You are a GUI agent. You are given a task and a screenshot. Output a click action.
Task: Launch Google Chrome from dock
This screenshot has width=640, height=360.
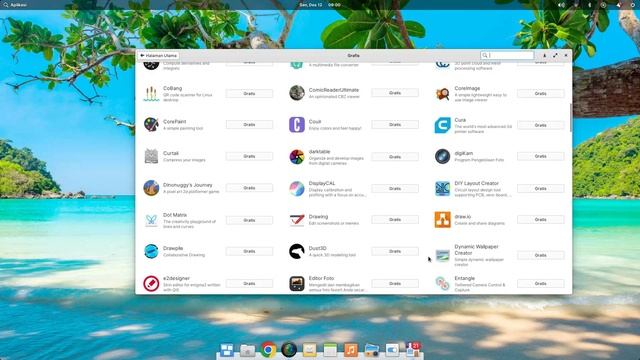(x=268, y=350)
